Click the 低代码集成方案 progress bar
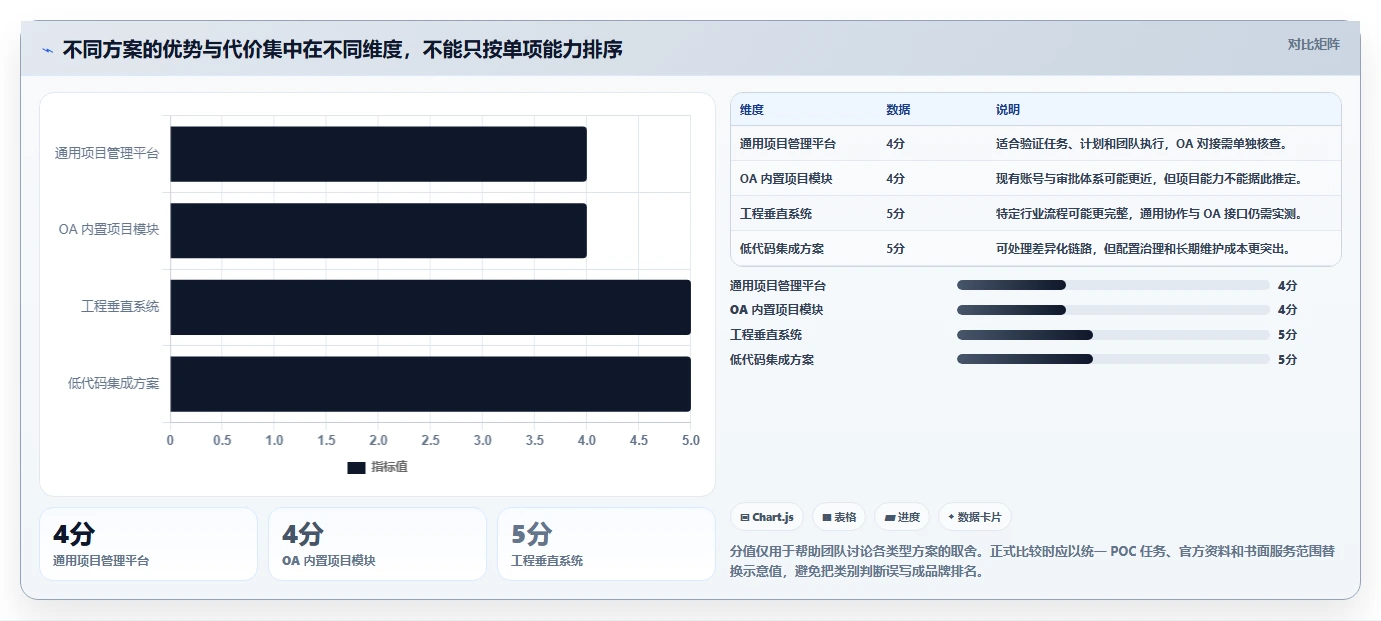The height and width of the screenshot is (621, 1381). (1112, 359)
